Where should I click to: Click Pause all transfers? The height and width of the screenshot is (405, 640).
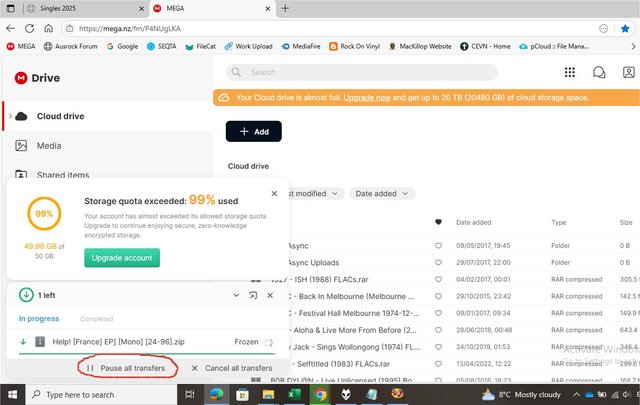click(x=127, y=368)
